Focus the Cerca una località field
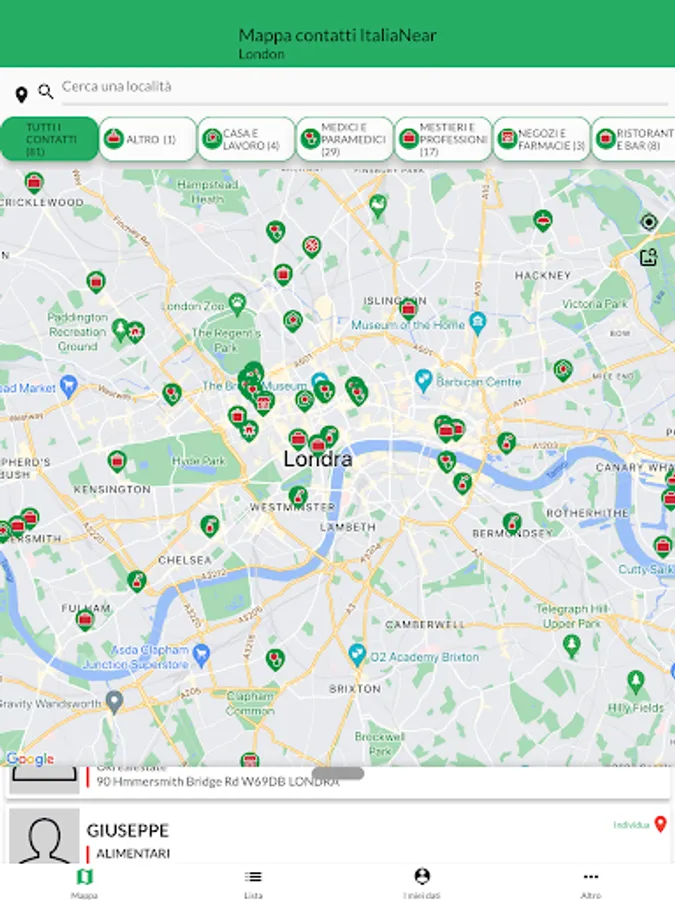The width and height of the screenshot is (675, 900). click(364, 87)
